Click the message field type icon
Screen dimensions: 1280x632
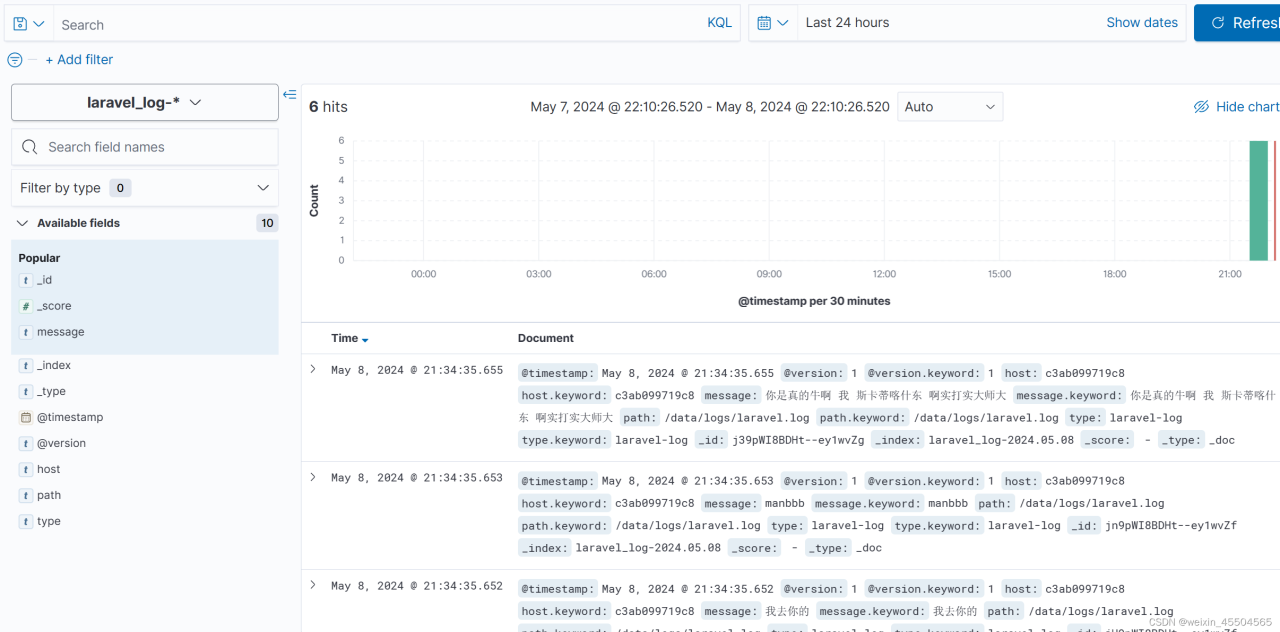(26, 332)
